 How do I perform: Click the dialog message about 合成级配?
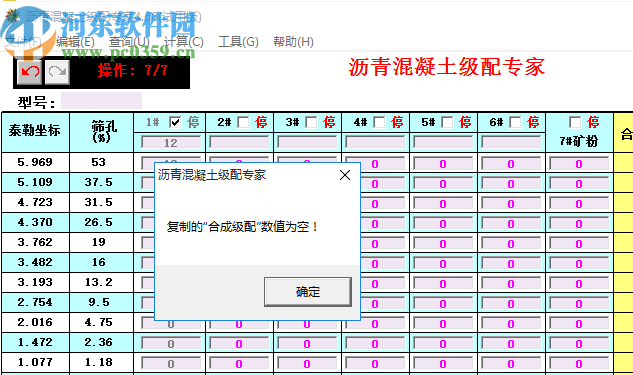pyautogui.click(x=243, y=227)
